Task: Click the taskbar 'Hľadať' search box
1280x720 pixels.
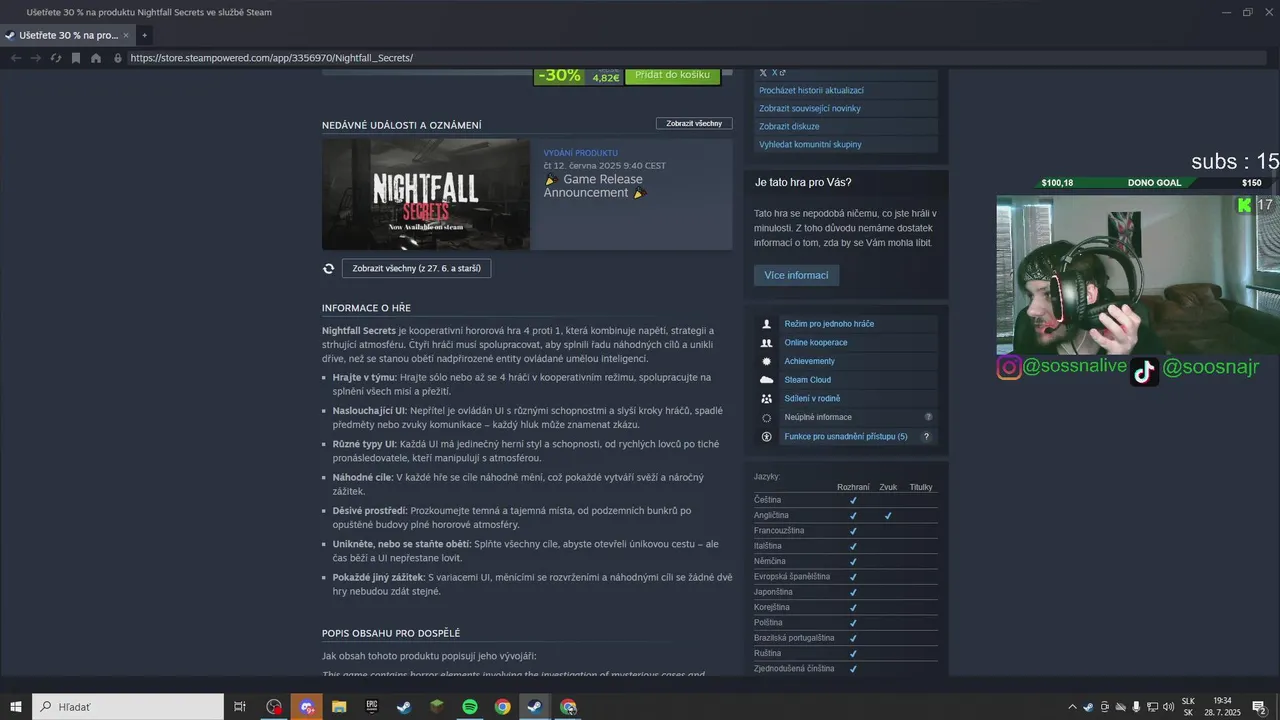Action: (128, 707)
